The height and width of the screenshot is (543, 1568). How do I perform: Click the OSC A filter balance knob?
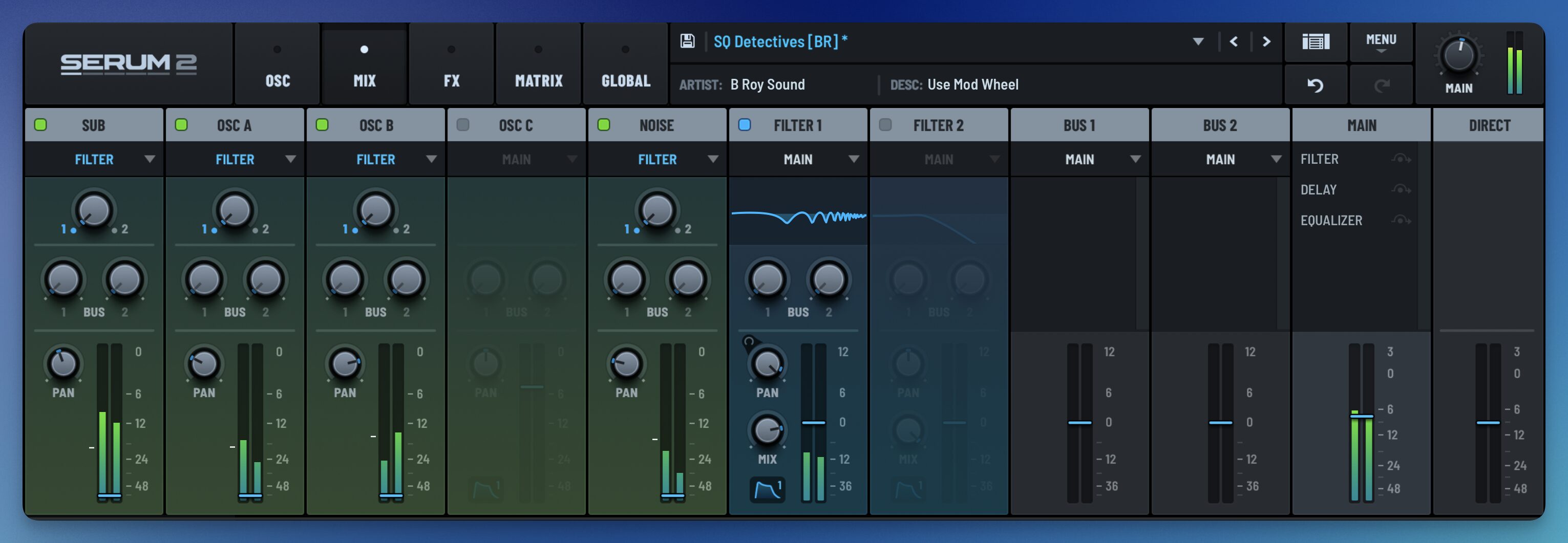pos(235,210)
